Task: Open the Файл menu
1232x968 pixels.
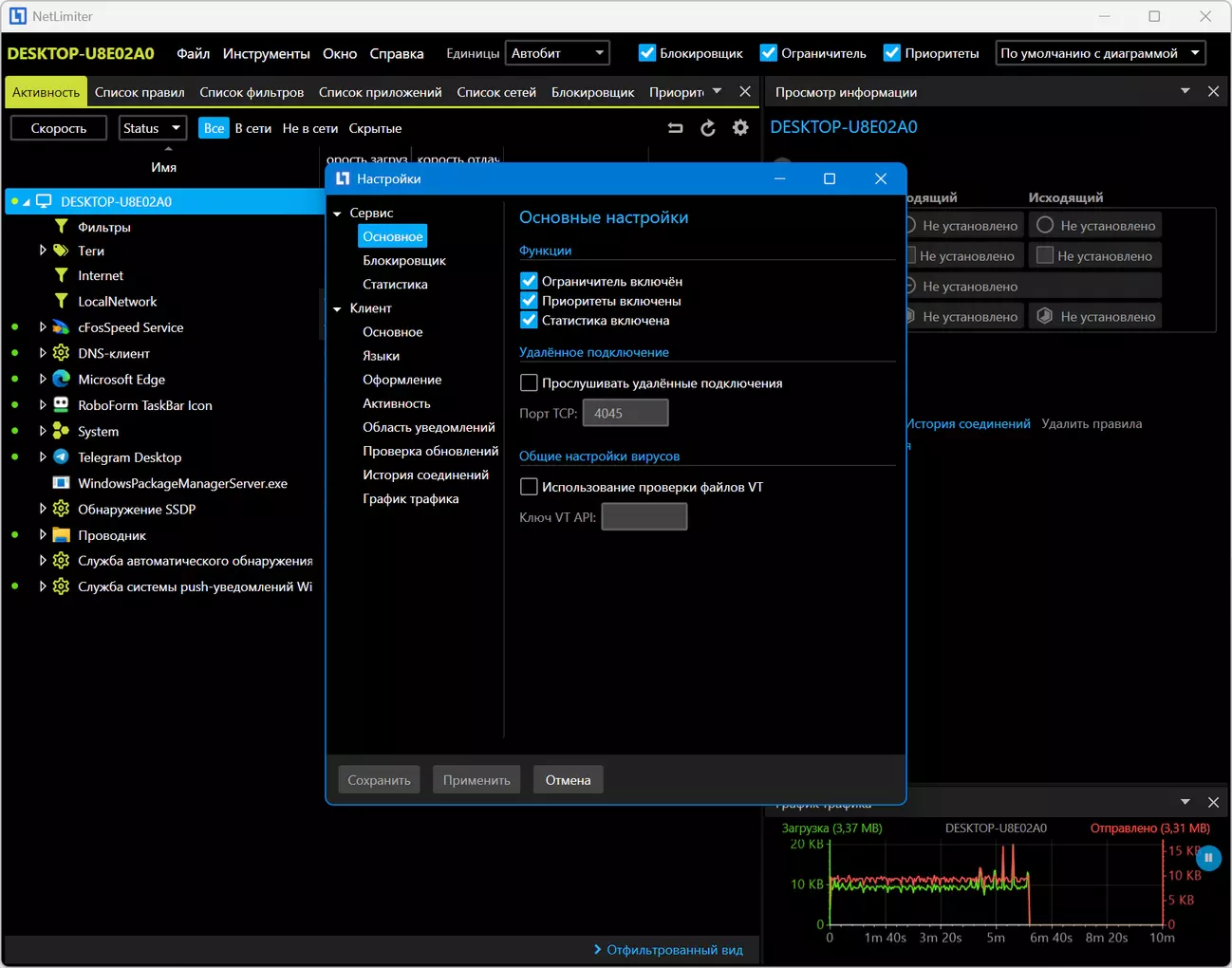Action: (x=194, y=53)
